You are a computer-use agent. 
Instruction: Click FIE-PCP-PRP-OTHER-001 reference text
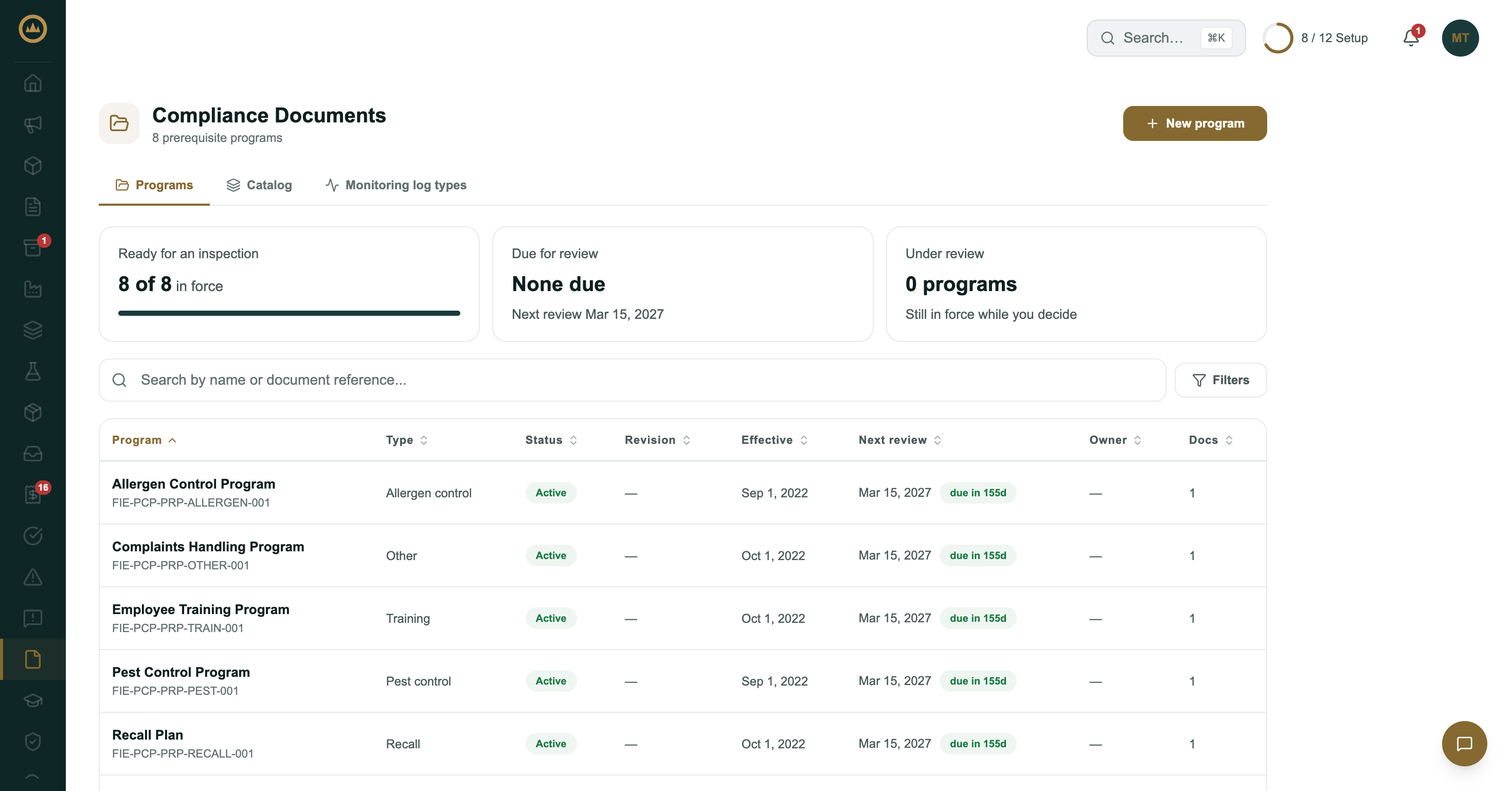pyautogui.click(x=181, y=565)
